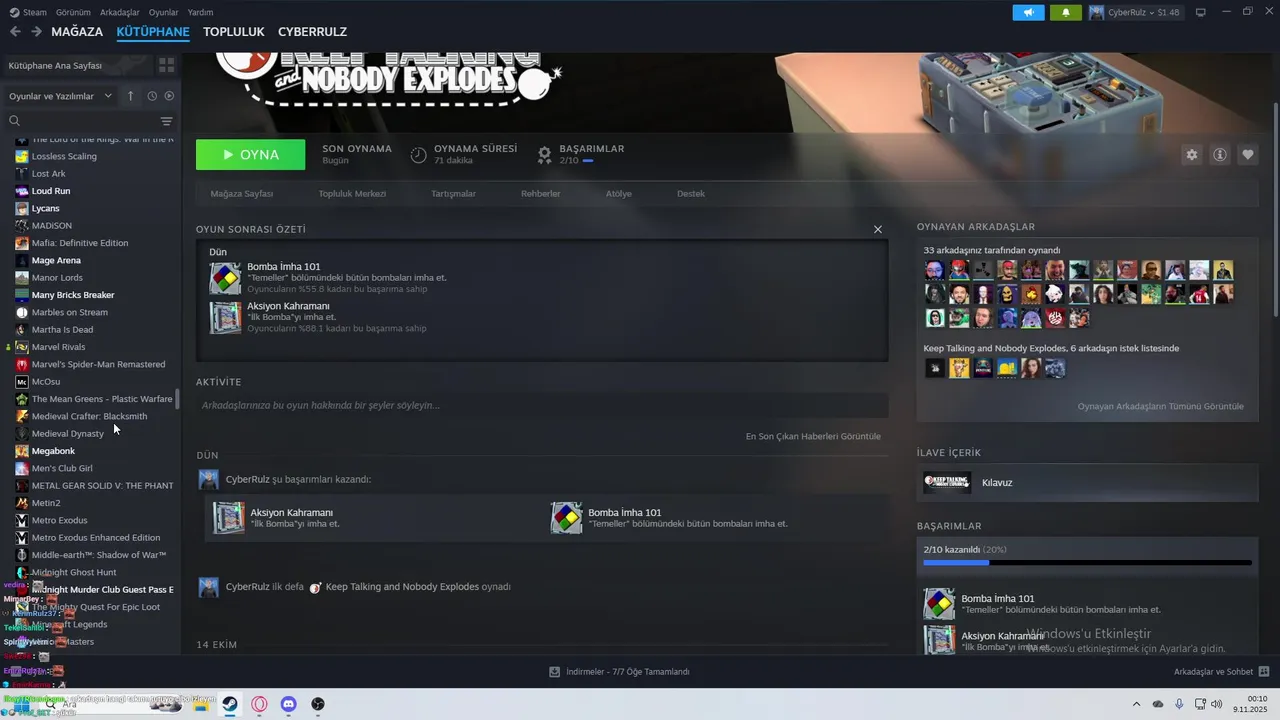
Task: Open Topluluk Merkezi link
Action: click(352, 194)
